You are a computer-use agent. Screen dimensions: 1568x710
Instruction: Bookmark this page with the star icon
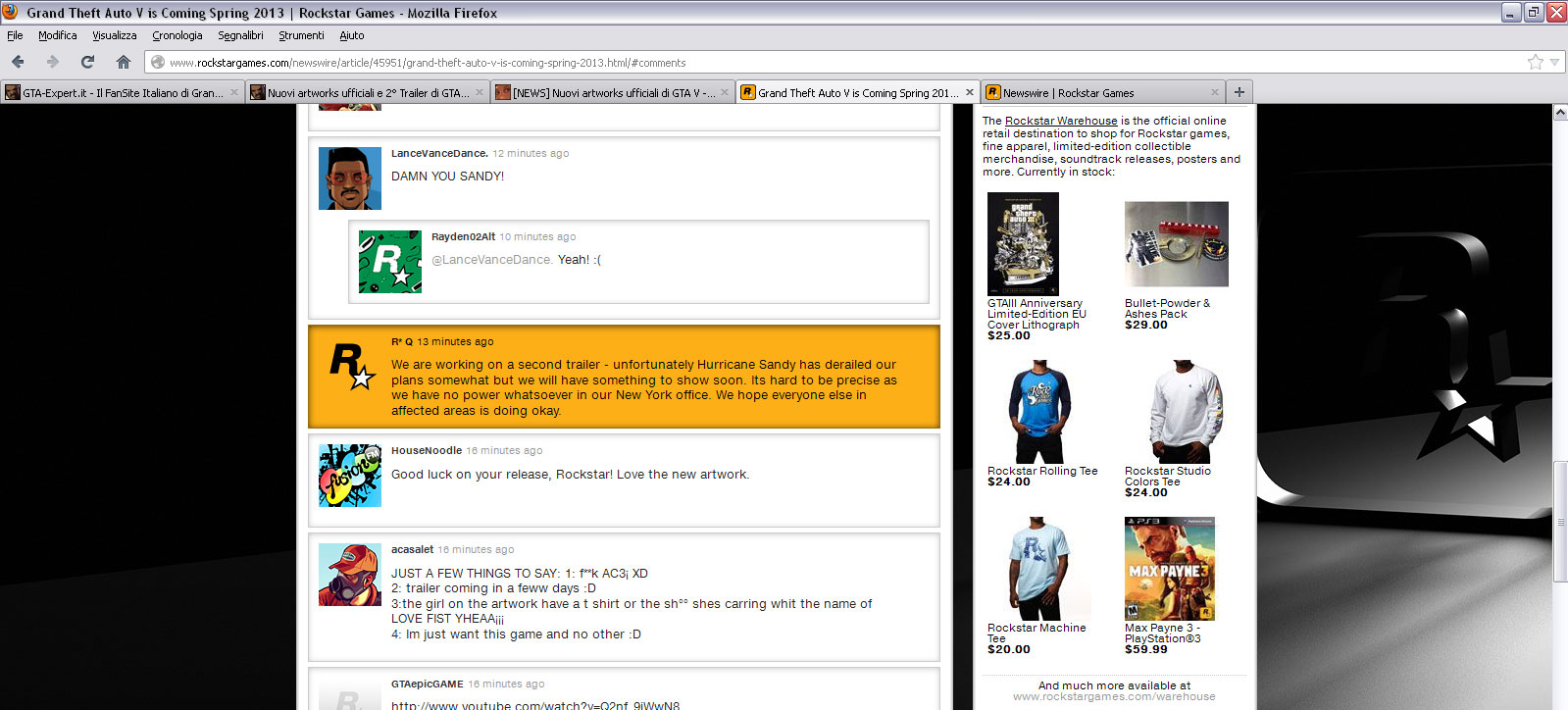(1535, 62)
